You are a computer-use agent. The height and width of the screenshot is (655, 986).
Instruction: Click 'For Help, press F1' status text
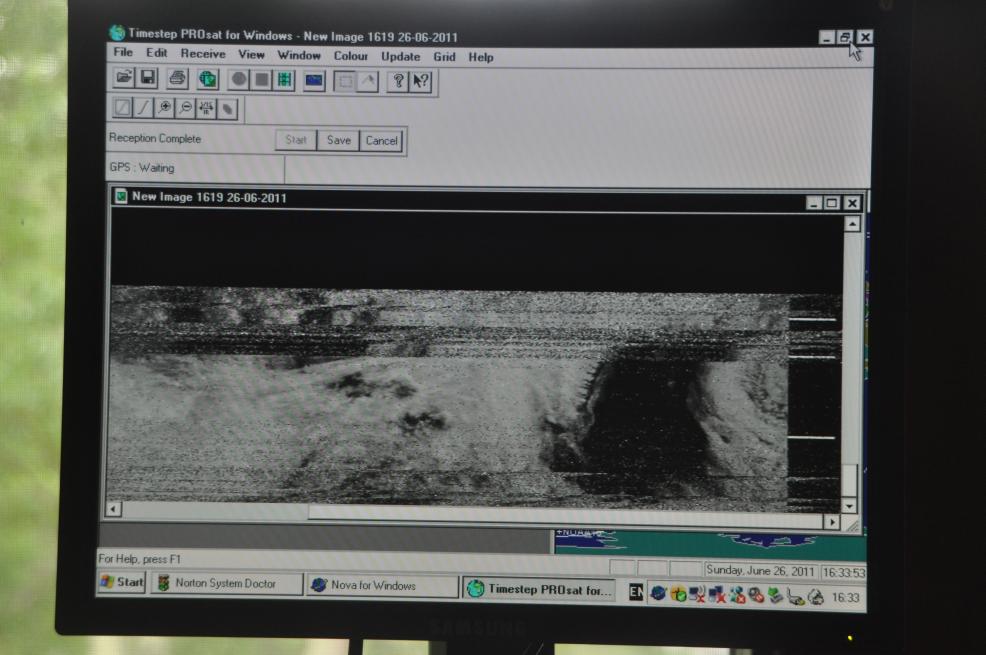point(139,559)
